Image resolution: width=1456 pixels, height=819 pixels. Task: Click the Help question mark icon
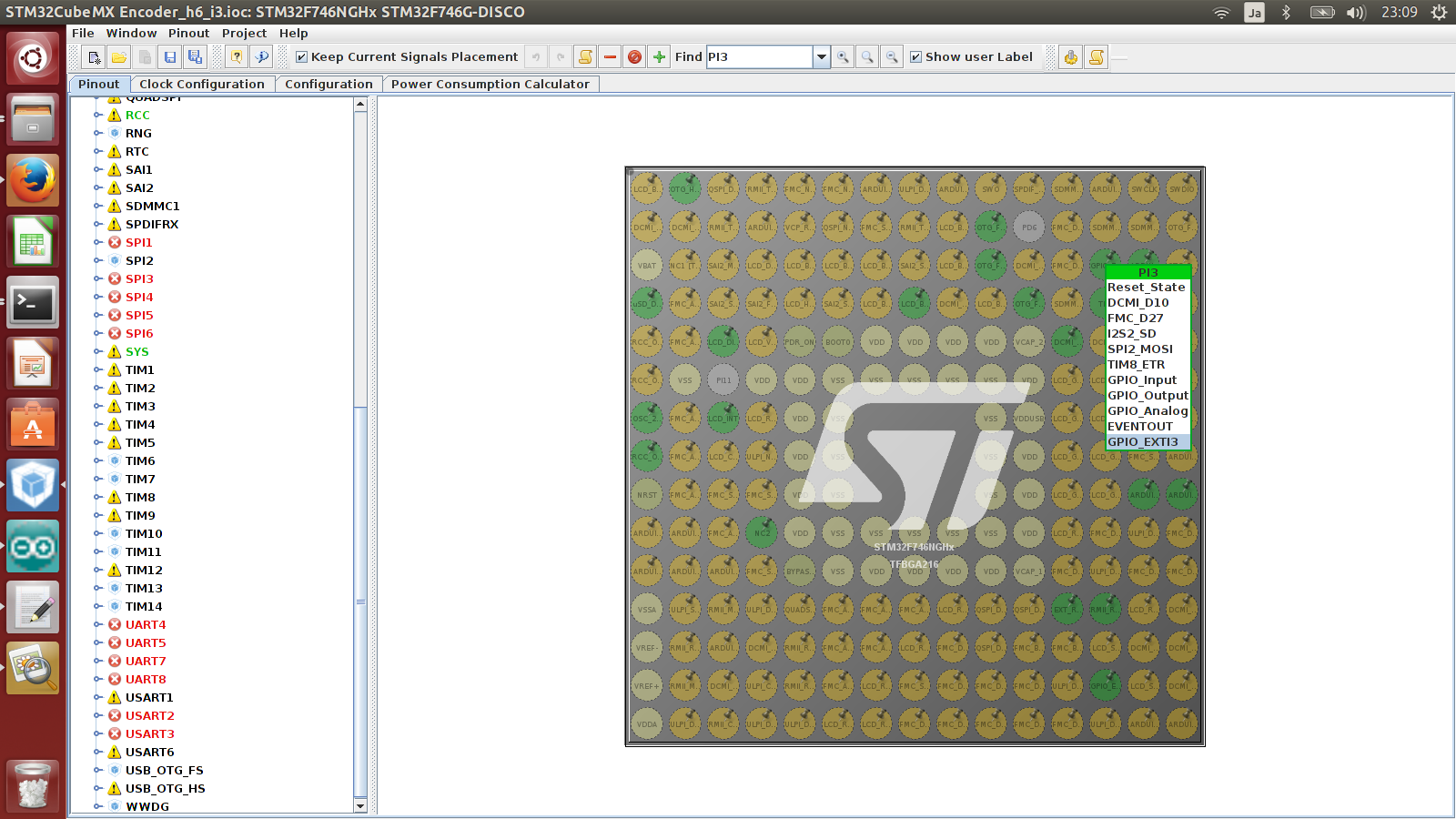click(237, 57)
